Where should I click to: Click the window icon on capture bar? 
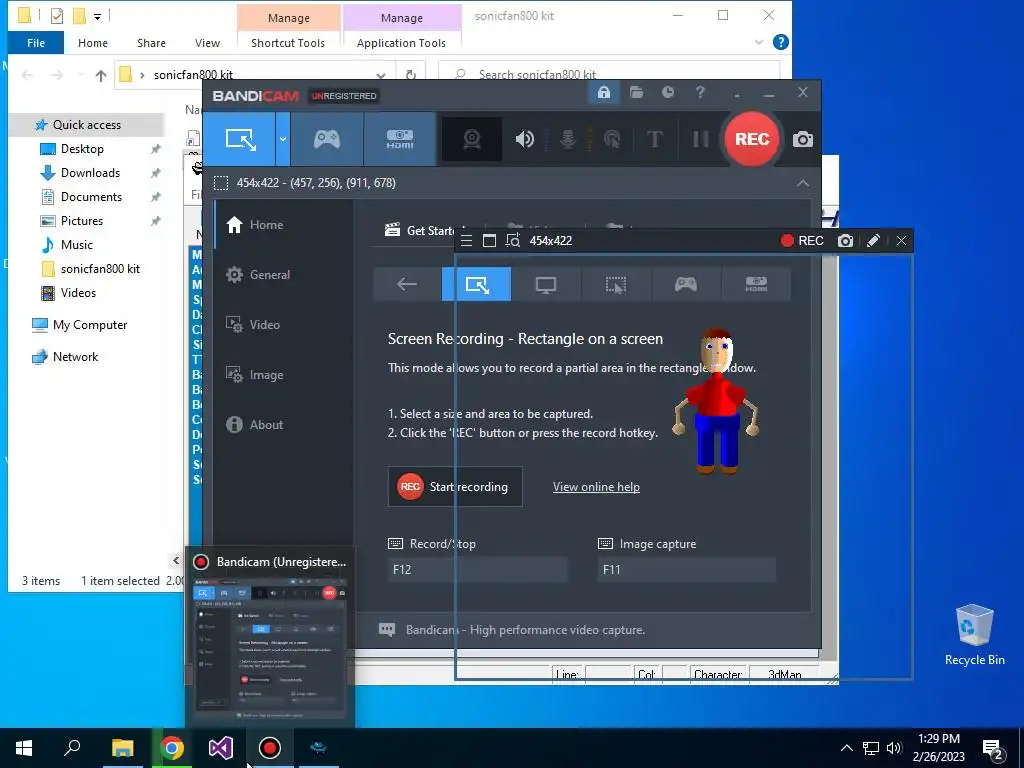489,241
